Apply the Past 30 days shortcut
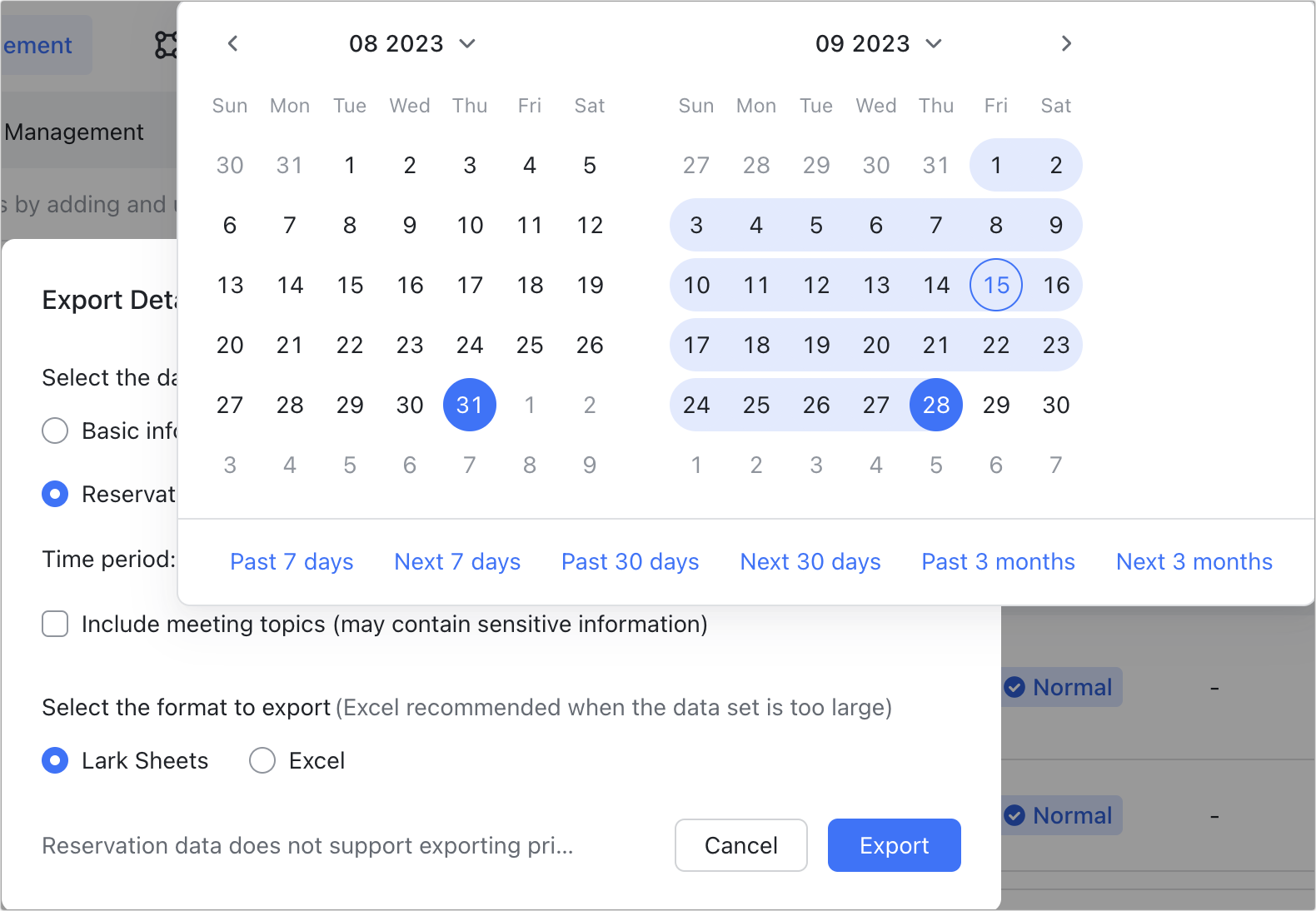 631,562
